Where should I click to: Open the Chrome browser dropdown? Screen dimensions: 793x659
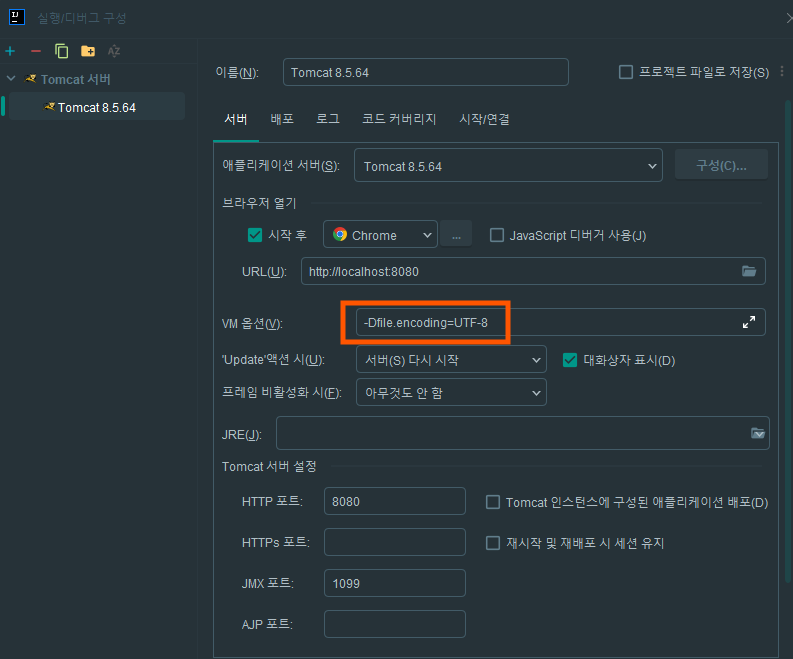click(x=380, y=234)
